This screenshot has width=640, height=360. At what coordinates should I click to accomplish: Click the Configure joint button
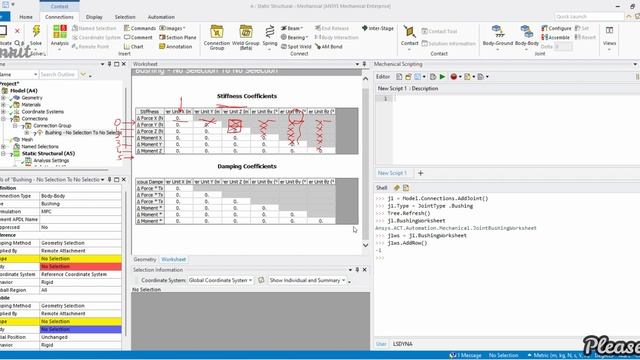tap(556, 28)
